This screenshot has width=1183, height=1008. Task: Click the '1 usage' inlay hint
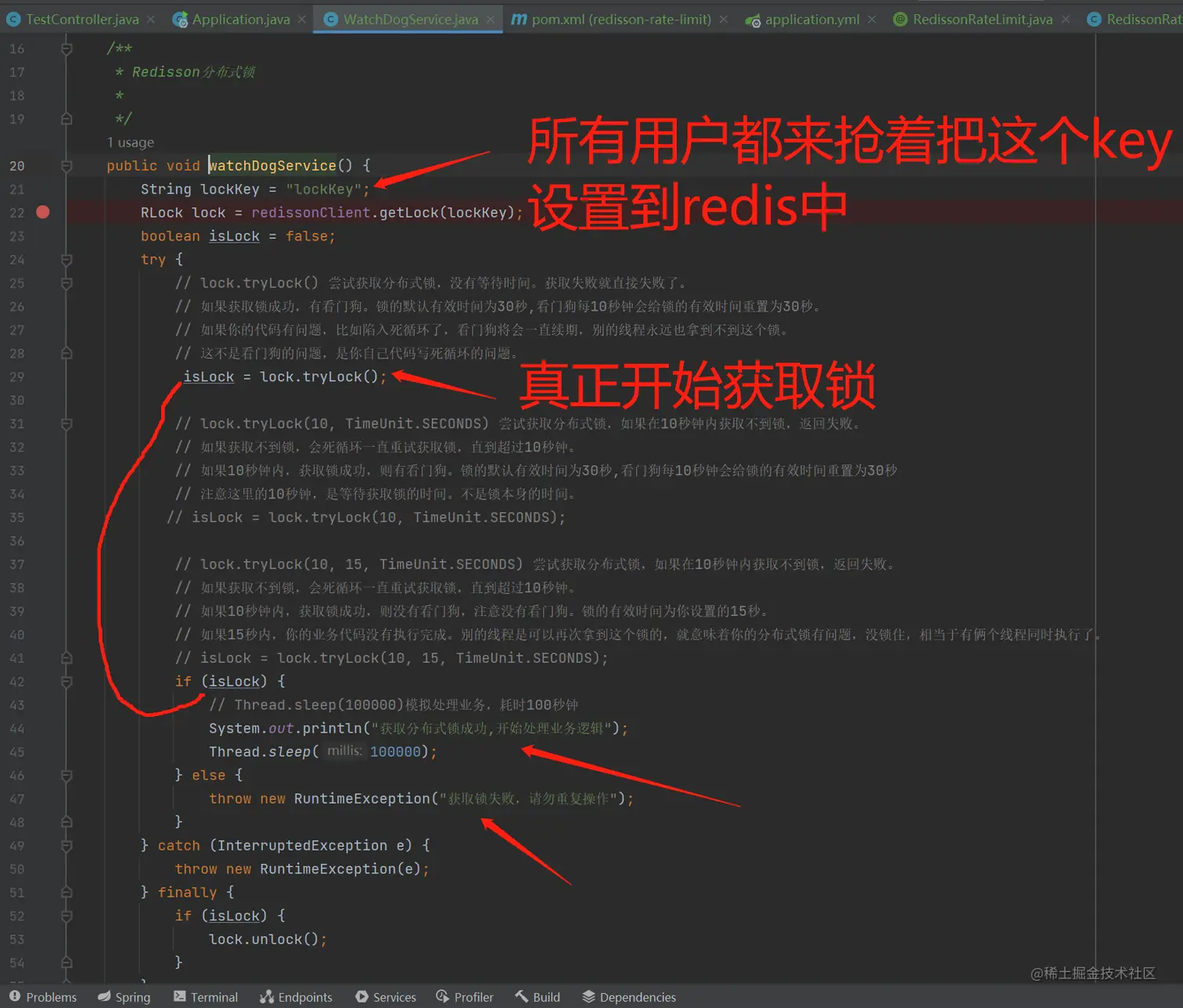pyautogui.click(x=130, y=142)
